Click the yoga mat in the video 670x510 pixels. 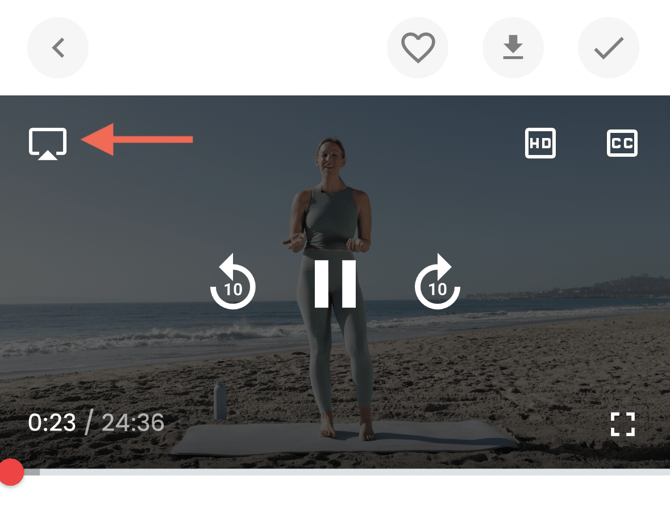click(344, 438)
